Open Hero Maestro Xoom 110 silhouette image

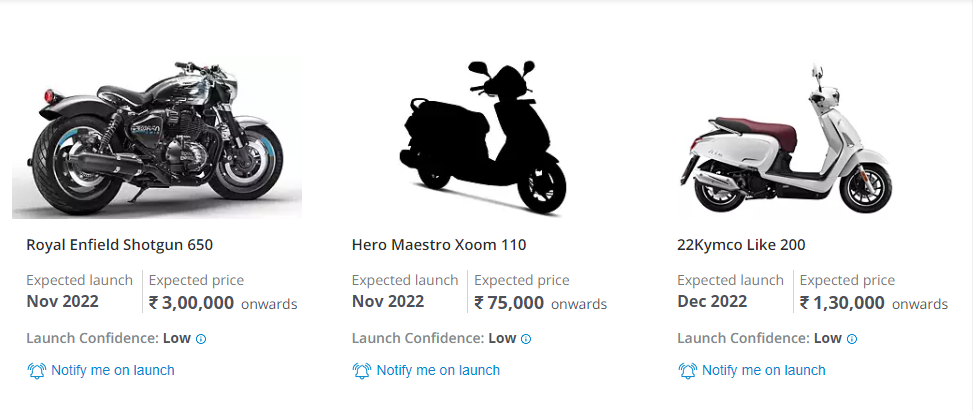pos(484,137)
